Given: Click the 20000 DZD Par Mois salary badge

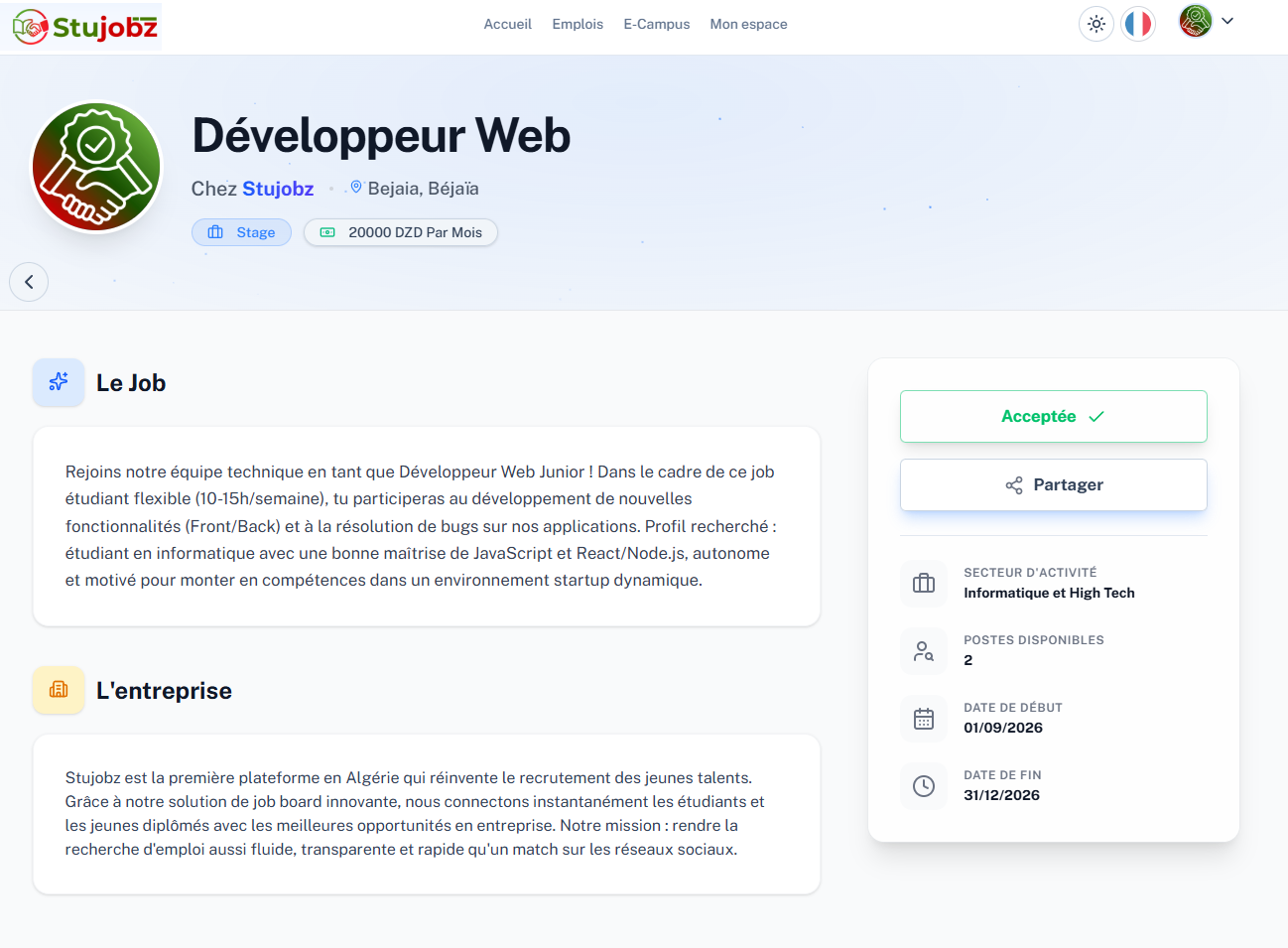Looking at the screenshot, I should (x=401, y=232).
